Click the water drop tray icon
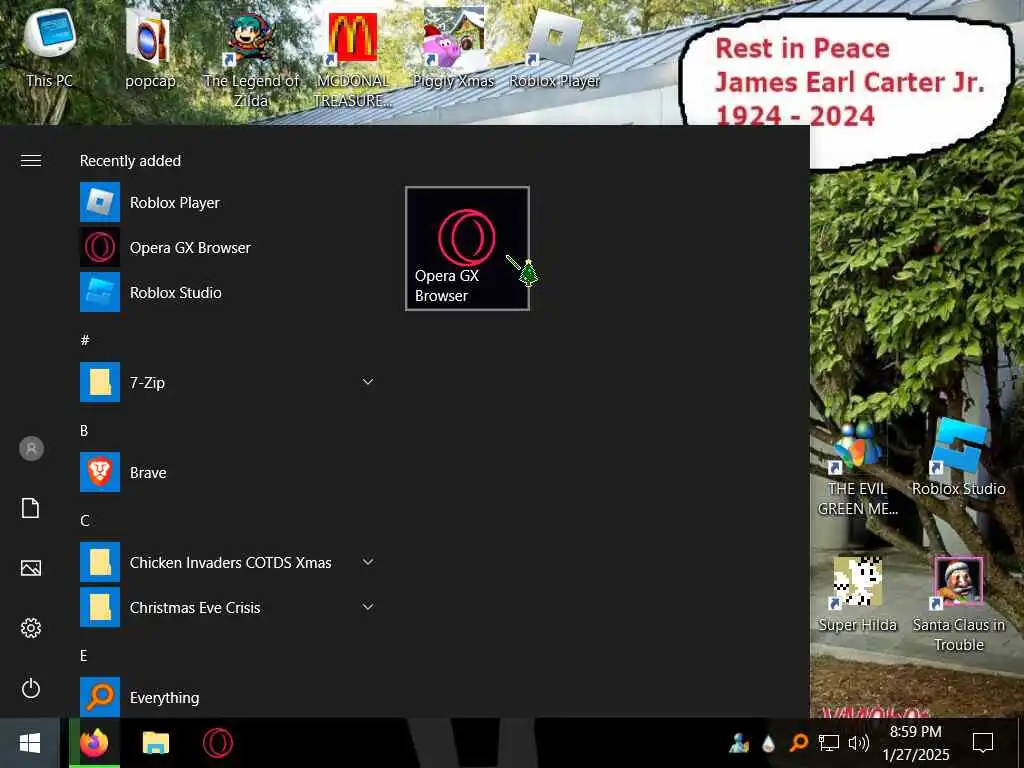The height and width of the screenshot is (768, 1024). 769,743
